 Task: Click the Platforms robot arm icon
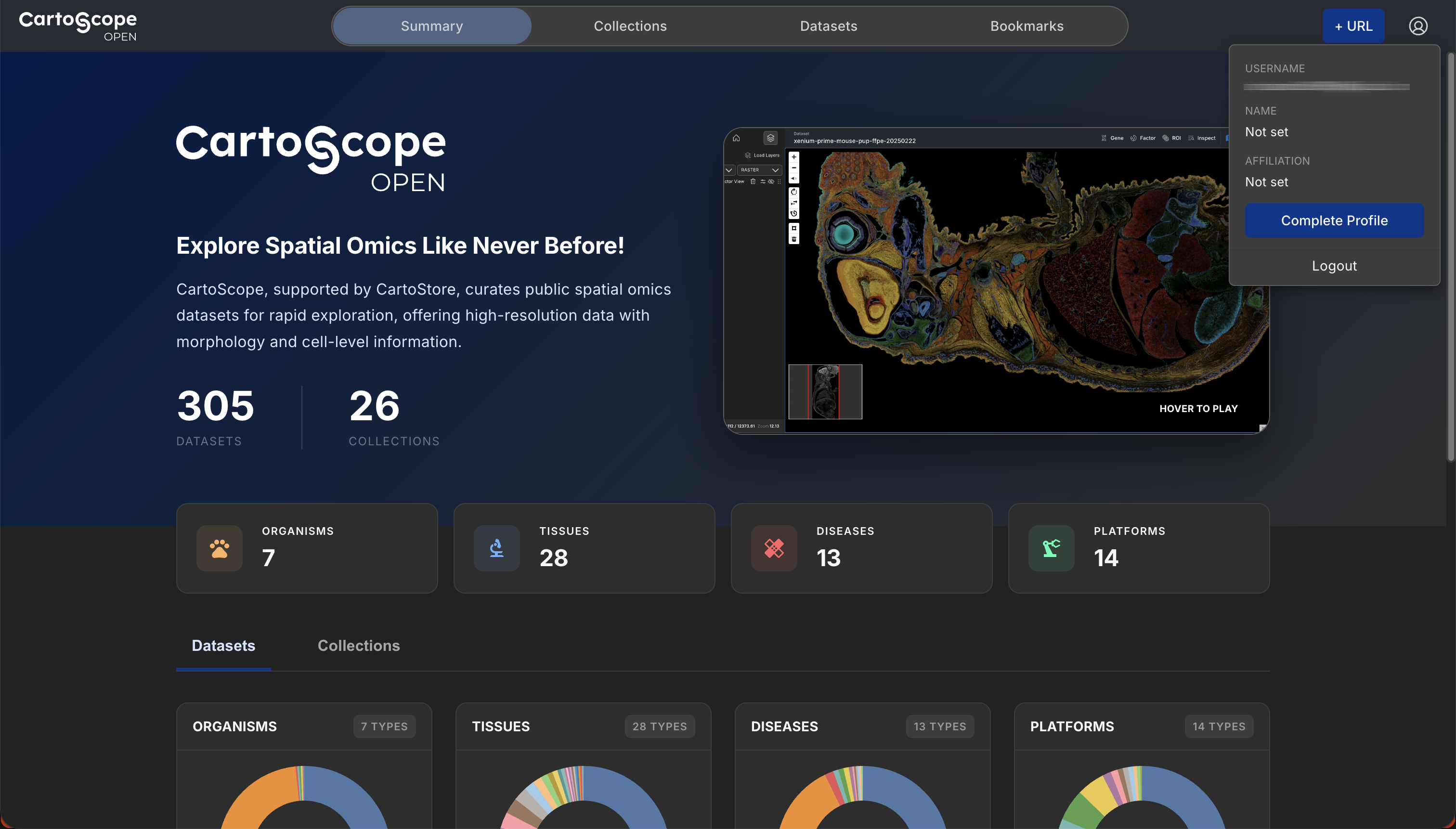(x=1051, y=548)
